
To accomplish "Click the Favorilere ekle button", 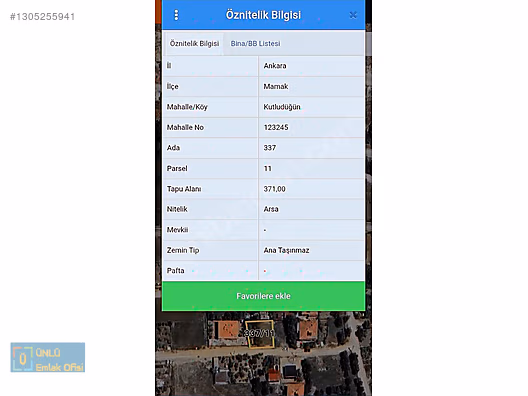I will 263,296.
